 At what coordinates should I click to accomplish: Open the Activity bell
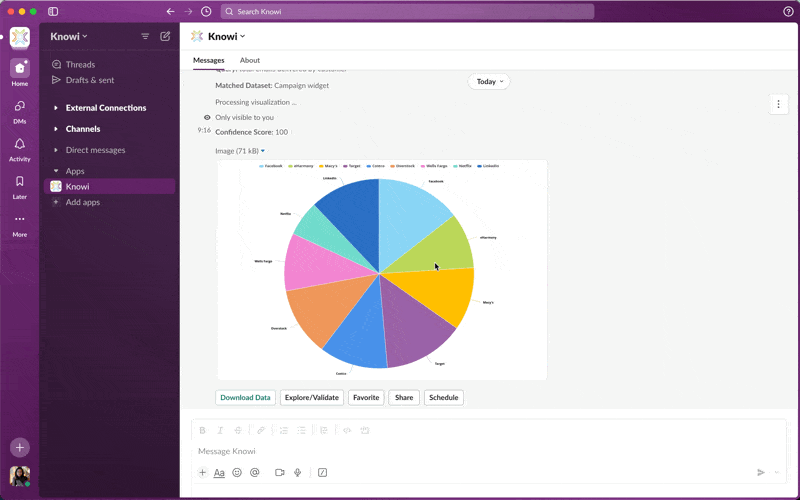tap(19, 149)
